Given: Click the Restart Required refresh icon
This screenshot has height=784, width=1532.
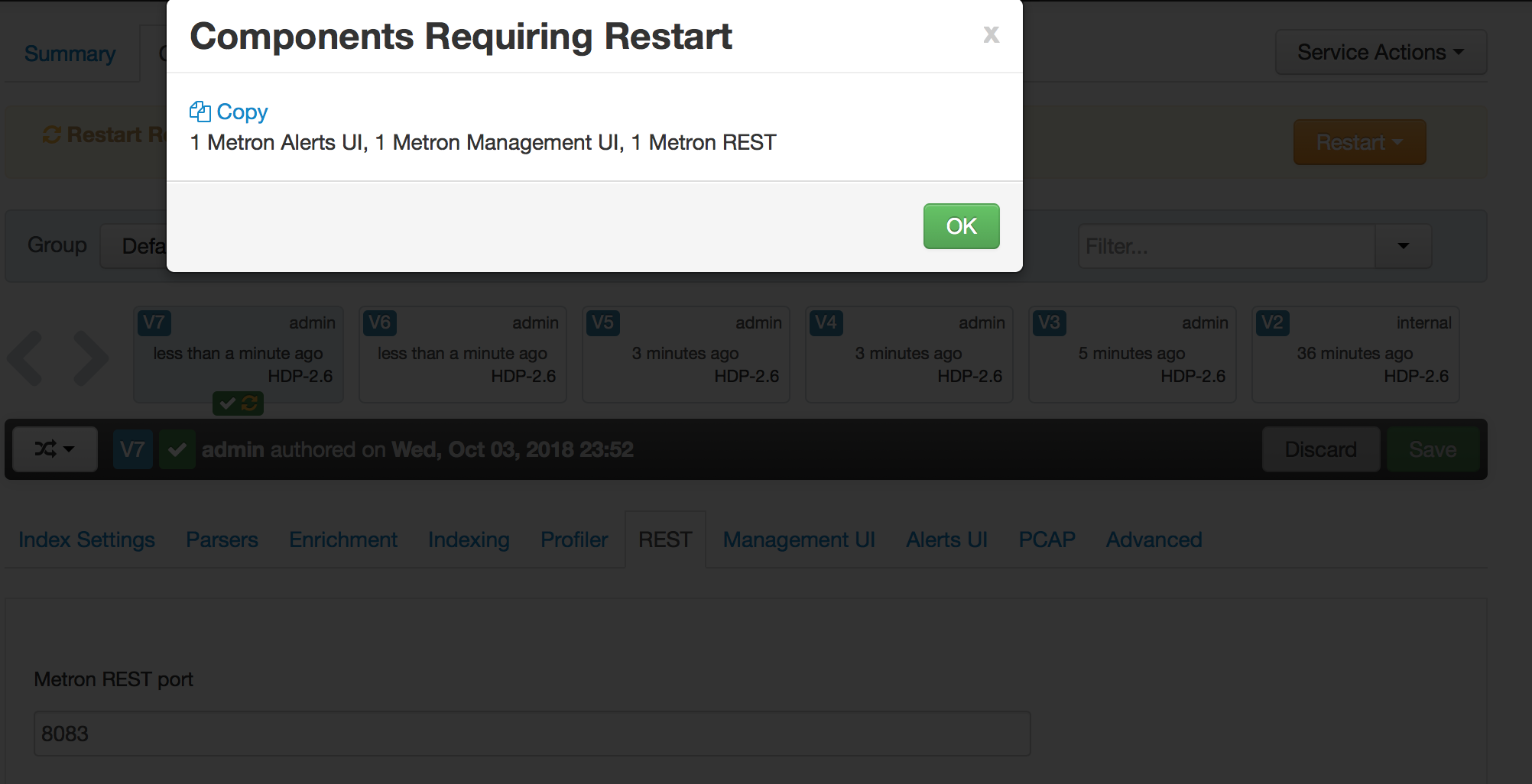Looking at the screenshot, I should [51, 134].
